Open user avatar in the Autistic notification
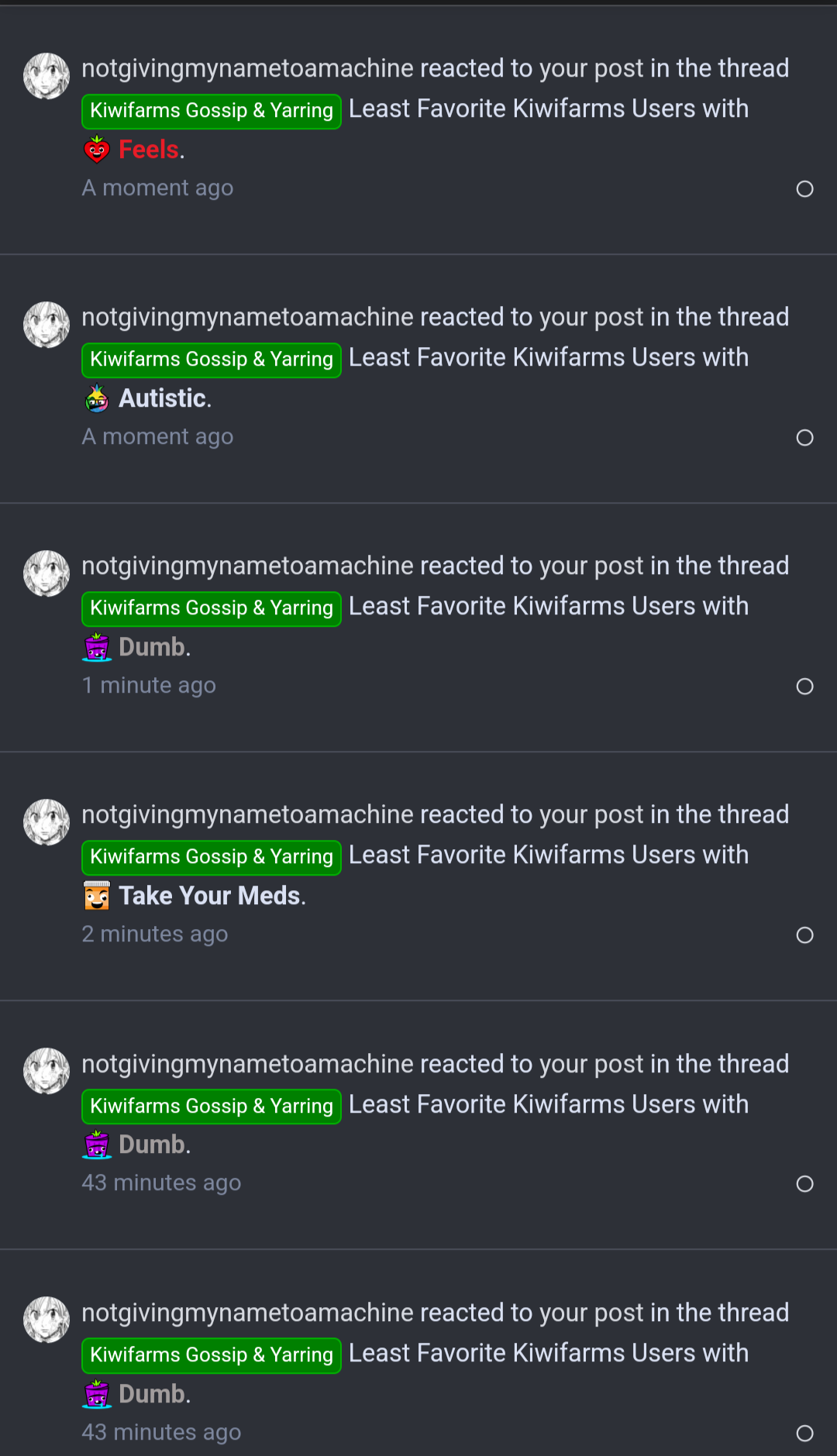Screen dimensions: 837x1456 46,325
